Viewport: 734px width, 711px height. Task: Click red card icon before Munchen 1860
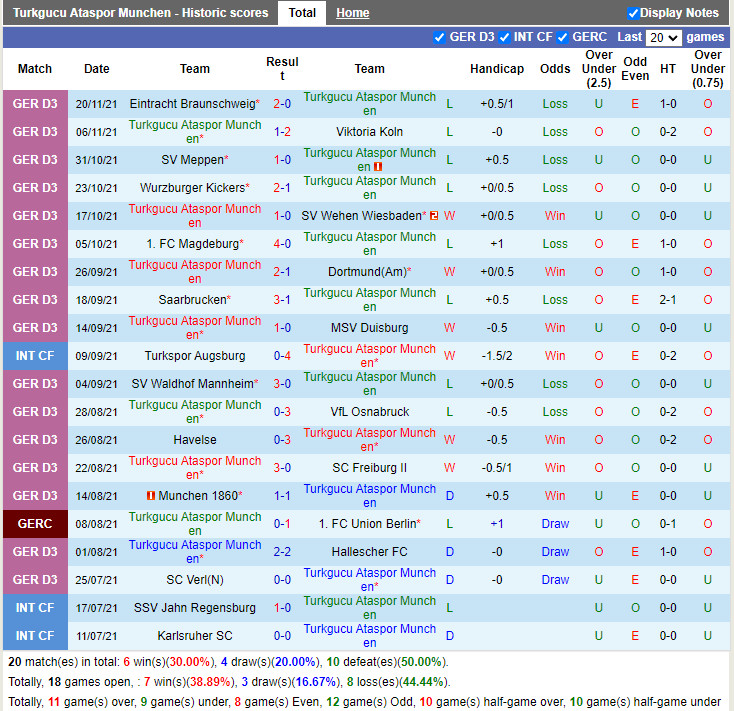pos(150,496)
